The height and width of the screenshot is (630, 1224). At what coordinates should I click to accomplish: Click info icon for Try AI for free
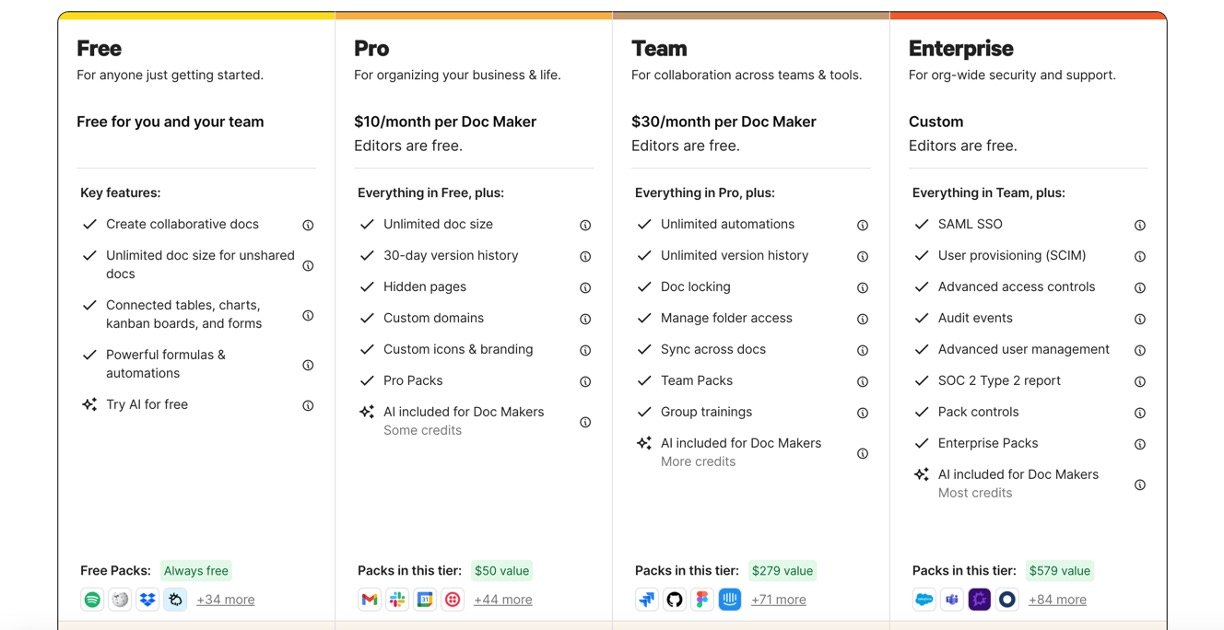coord(308,405)
